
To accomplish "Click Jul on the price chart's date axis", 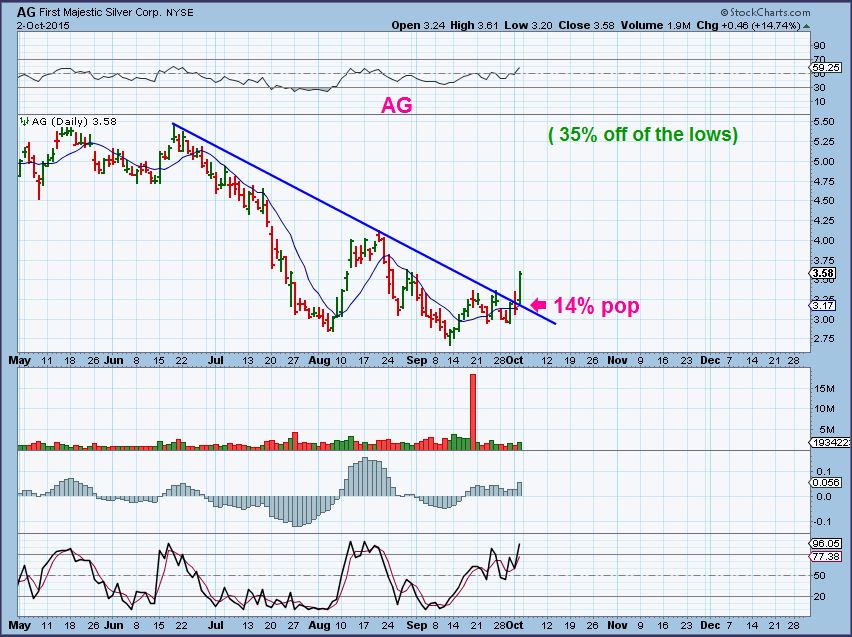I will (x=216, y=360).
